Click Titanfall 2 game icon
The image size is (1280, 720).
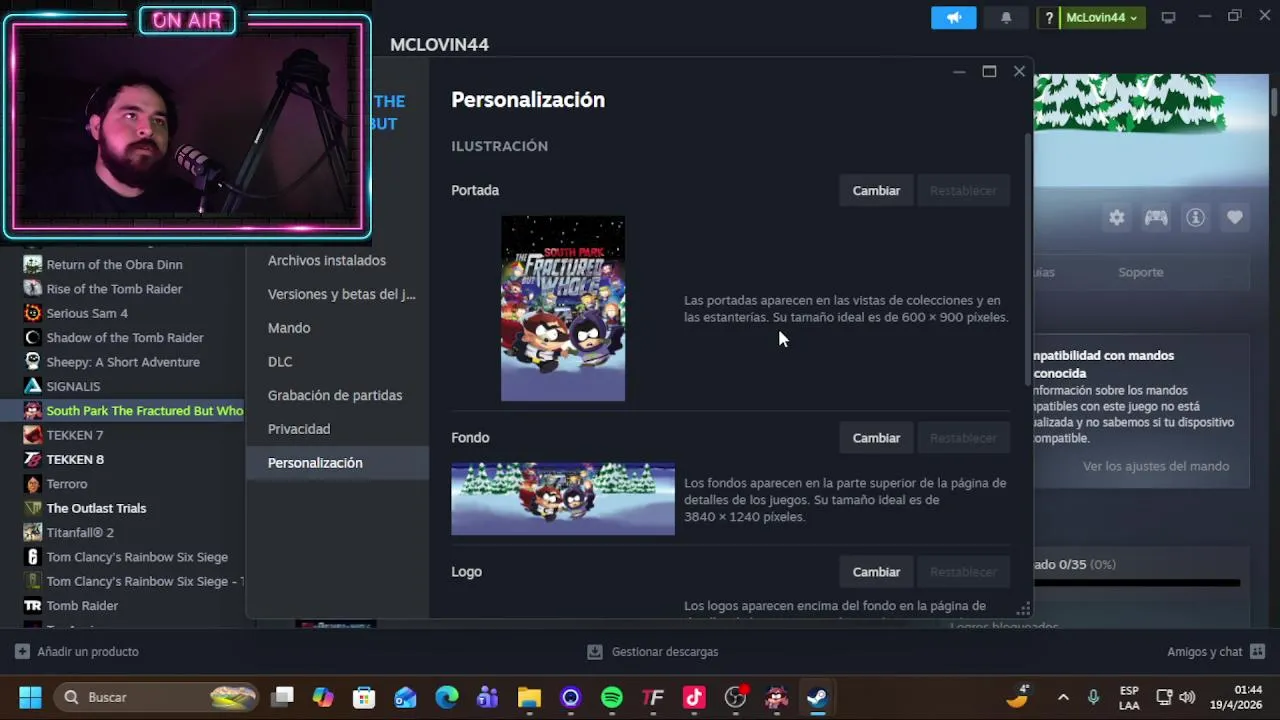pyautogui.click(x=32, y=532)
